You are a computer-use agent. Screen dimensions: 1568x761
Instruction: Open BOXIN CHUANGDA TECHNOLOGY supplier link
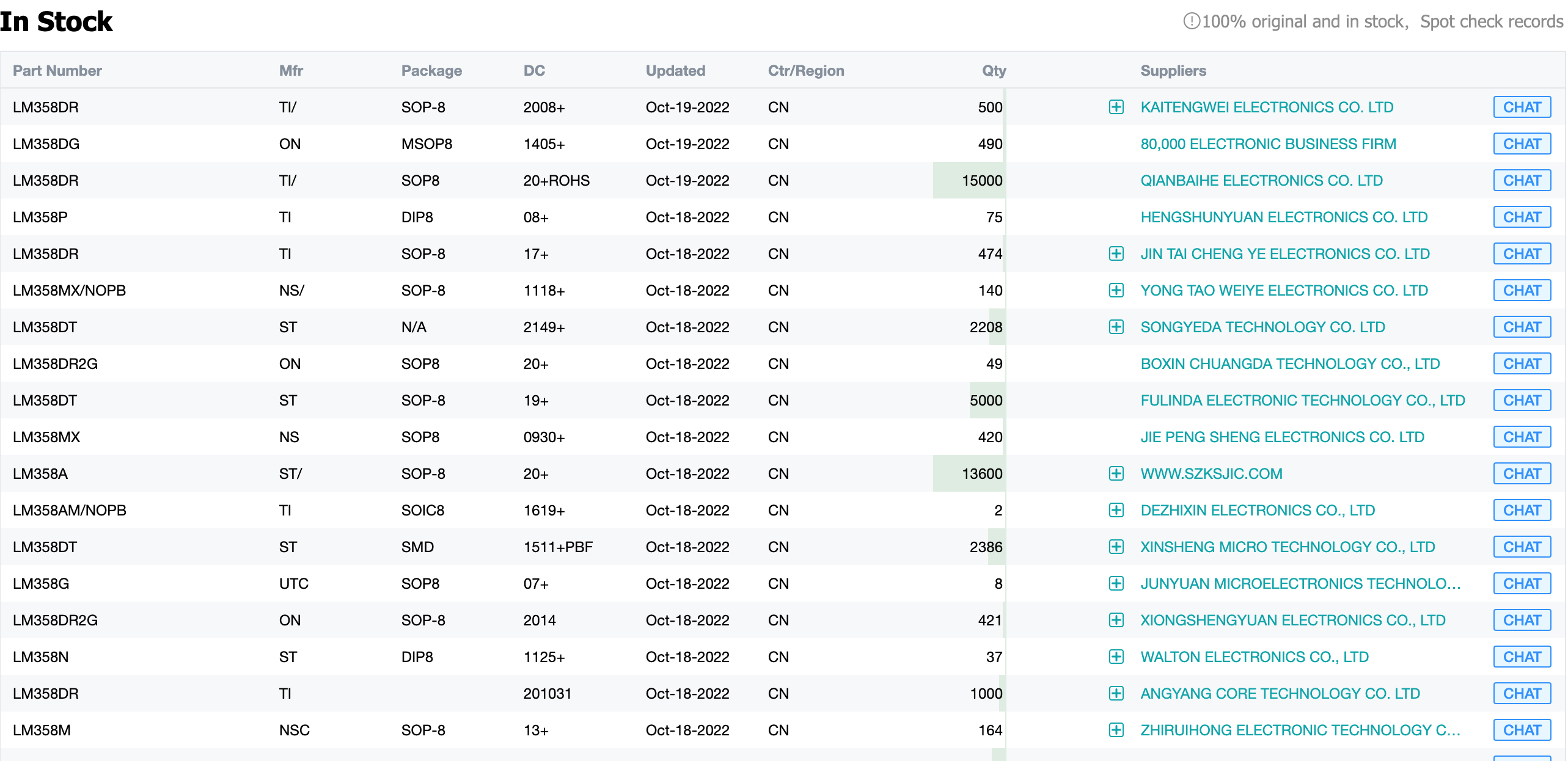pos(1290,363)
